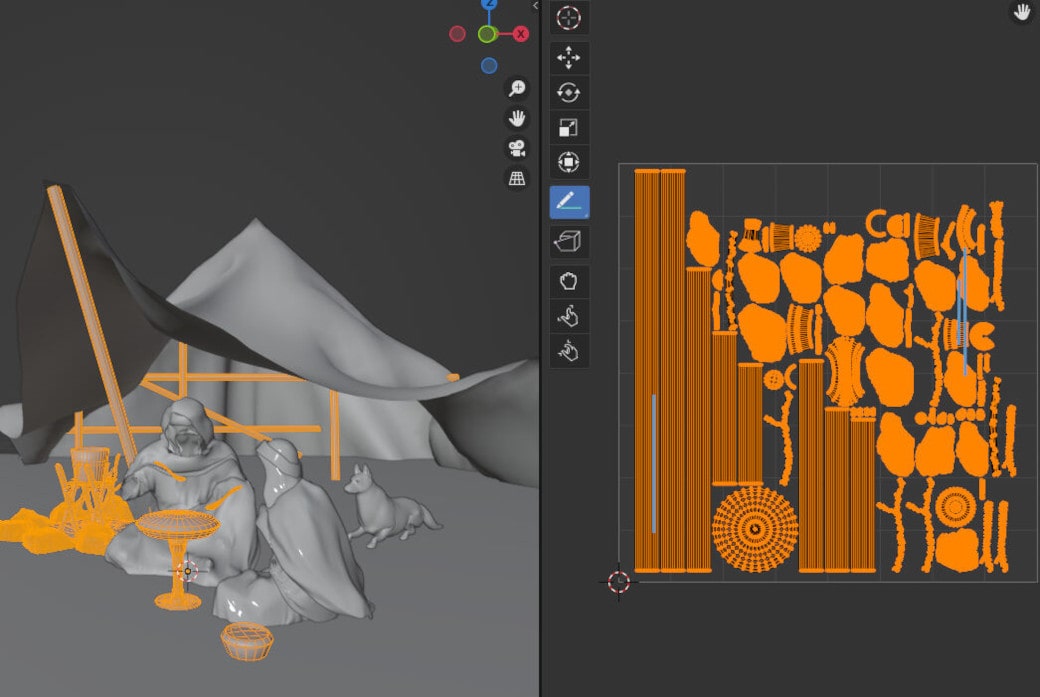Select the Transform tool
Viewport: 1040px width, 697px height.
click(x=570, y=161)
